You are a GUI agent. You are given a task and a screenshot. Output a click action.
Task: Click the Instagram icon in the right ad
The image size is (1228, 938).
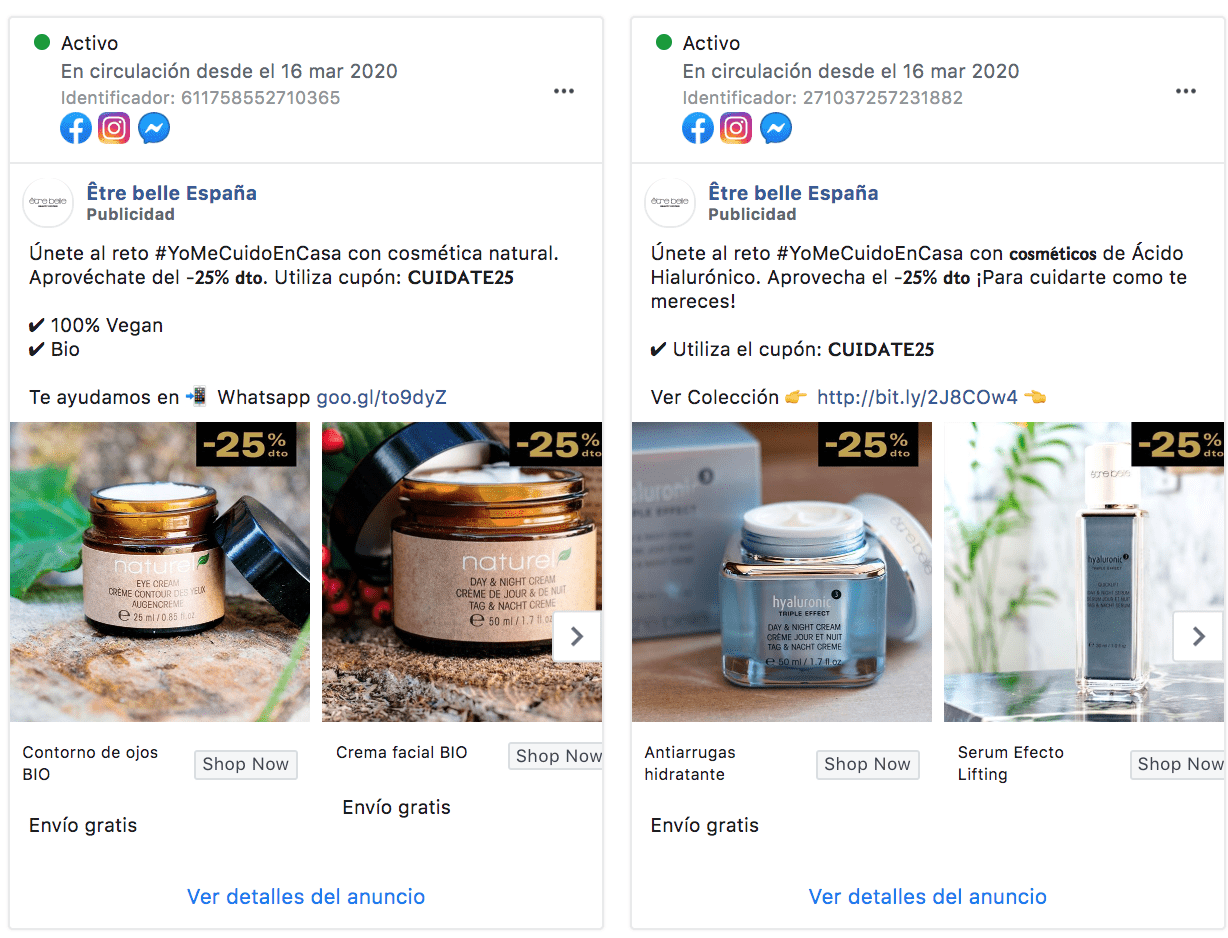[x=737, y=128]
